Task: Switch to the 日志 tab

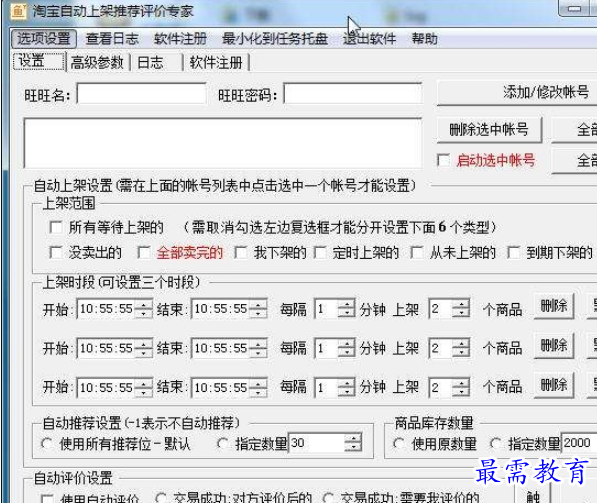Action: pos(150,62)
